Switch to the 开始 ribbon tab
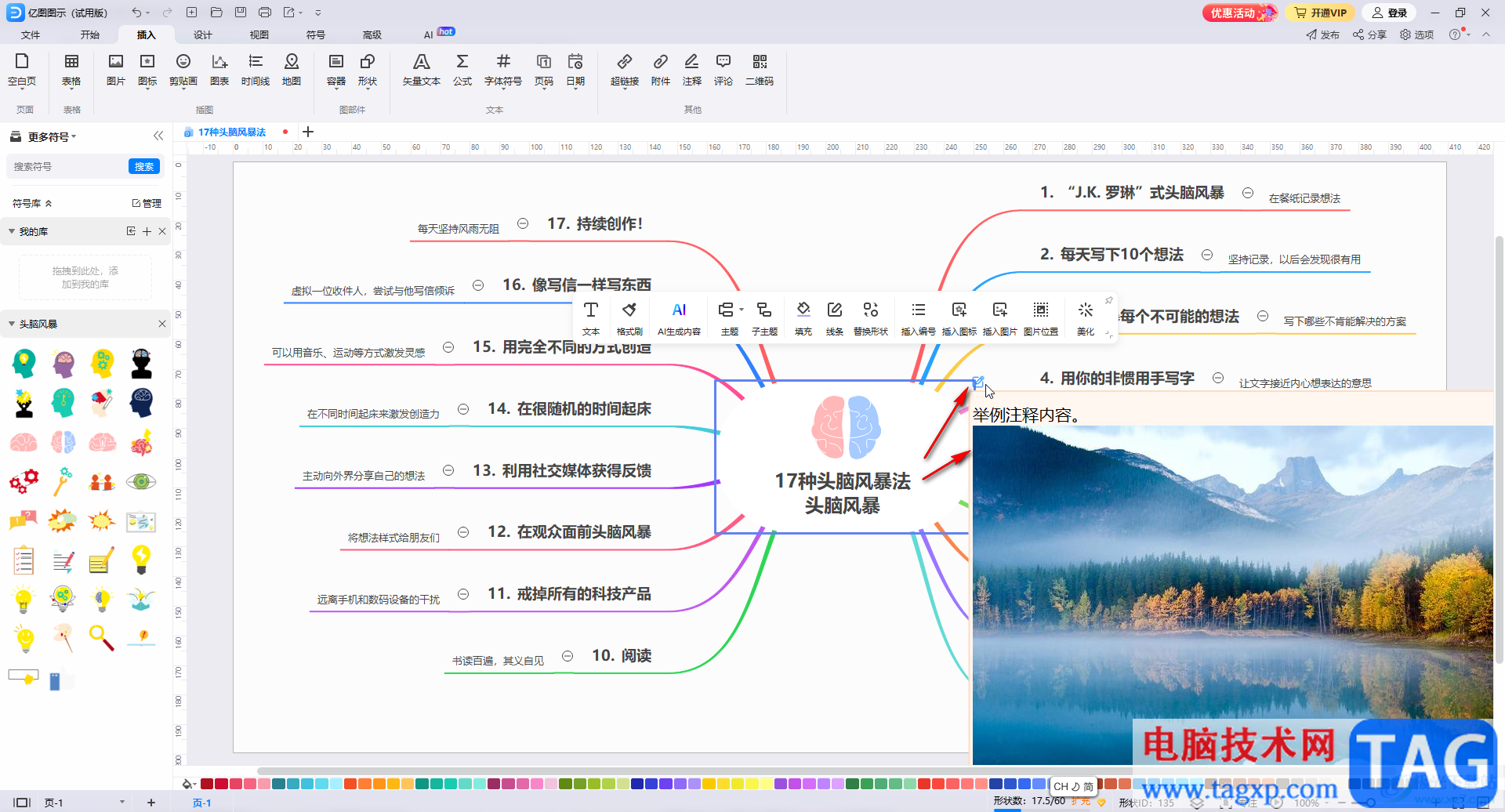Viewport: 1505px width, 812px height. (90, 34)
